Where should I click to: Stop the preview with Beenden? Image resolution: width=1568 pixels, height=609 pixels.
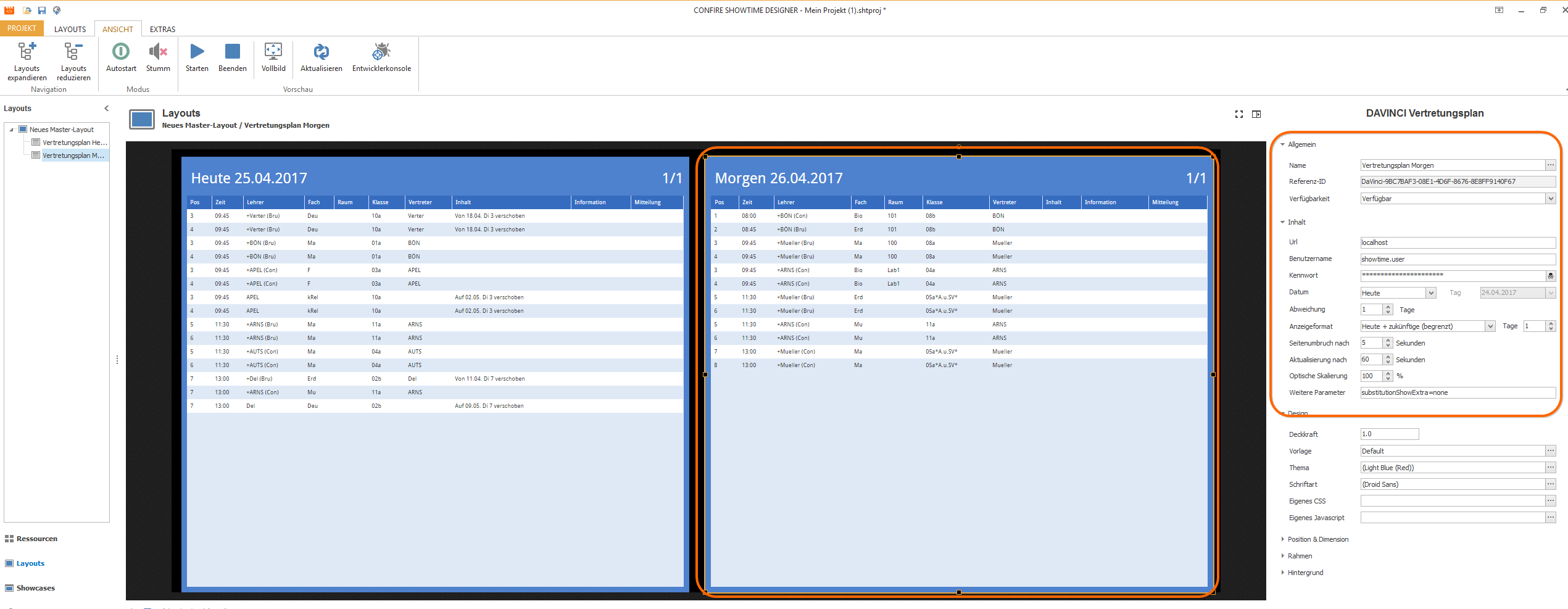pos(233,57)
